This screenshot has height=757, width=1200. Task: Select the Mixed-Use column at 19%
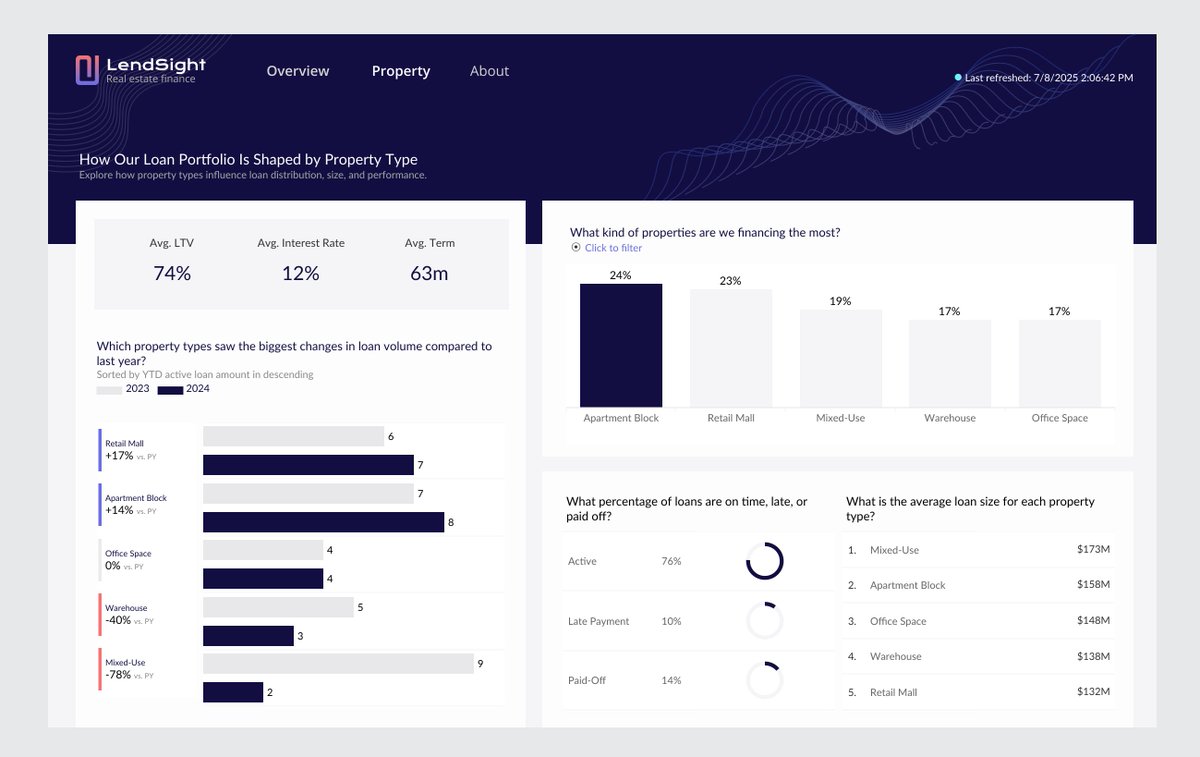click(841, 358)
